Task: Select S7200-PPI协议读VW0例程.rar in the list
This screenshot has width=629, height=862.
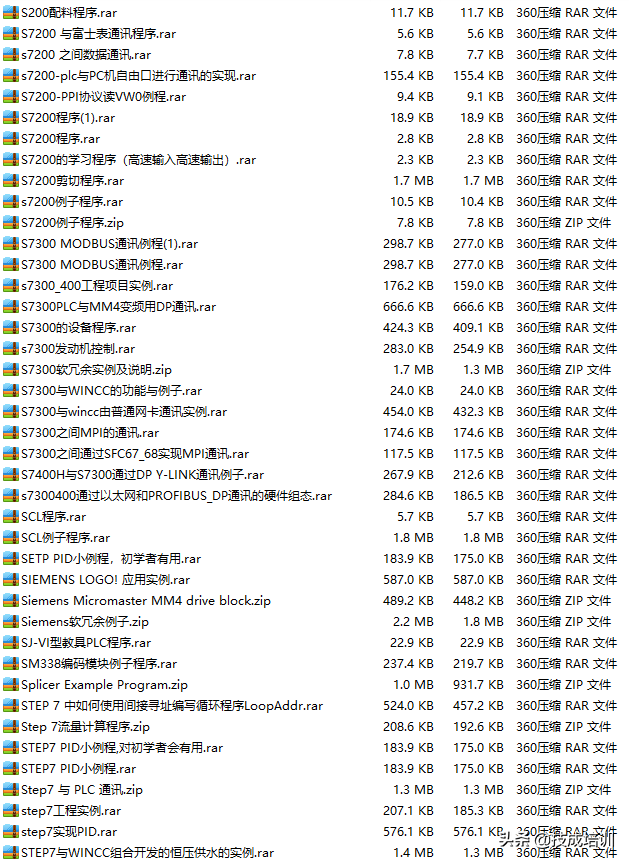Action: pyautogui.click(x=103, y=96)
